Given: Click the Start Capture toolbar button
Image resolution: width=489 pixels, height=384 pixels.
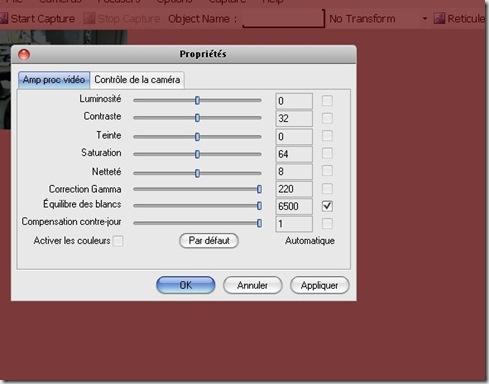Looking at the screenshot, I should 37,19.
